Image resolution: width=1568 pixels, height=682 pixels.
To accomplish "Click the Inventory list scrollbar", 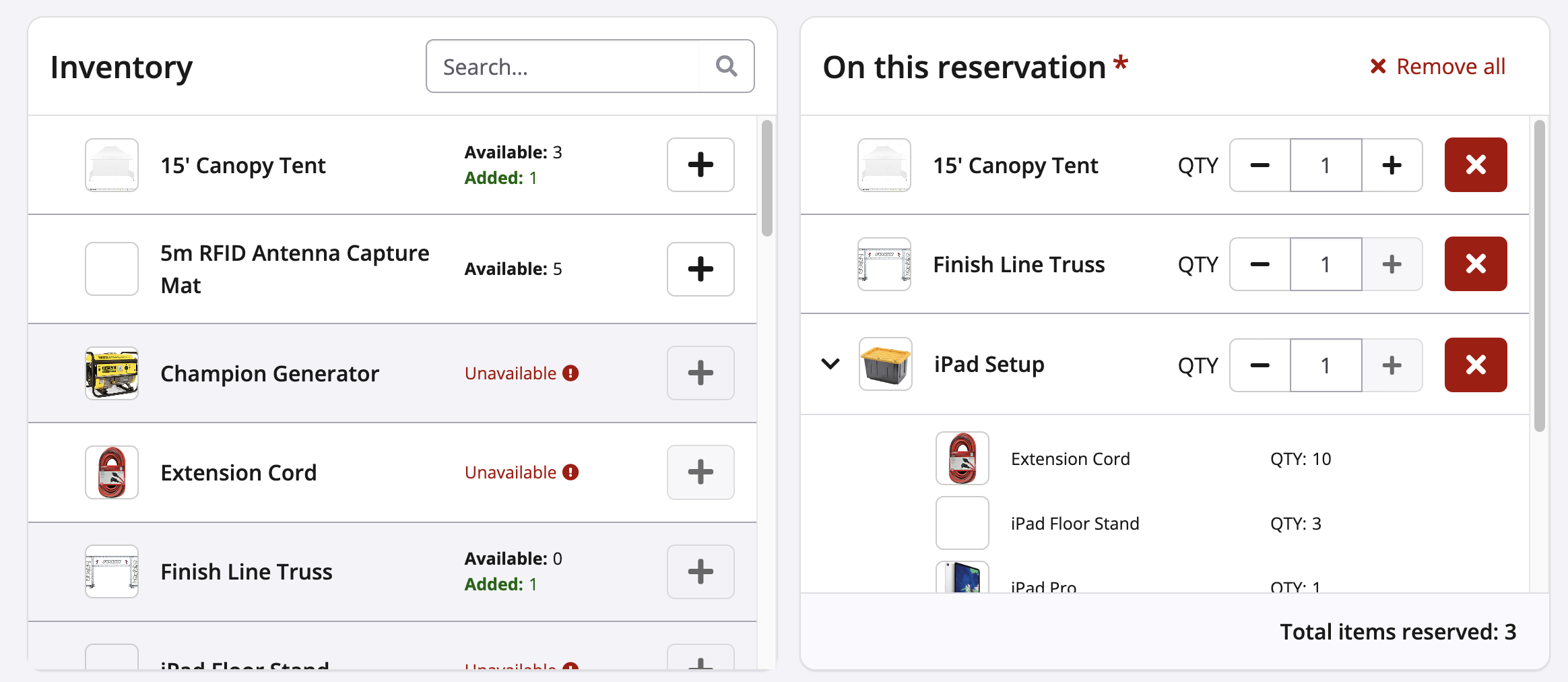I will [x=766, y=179].
